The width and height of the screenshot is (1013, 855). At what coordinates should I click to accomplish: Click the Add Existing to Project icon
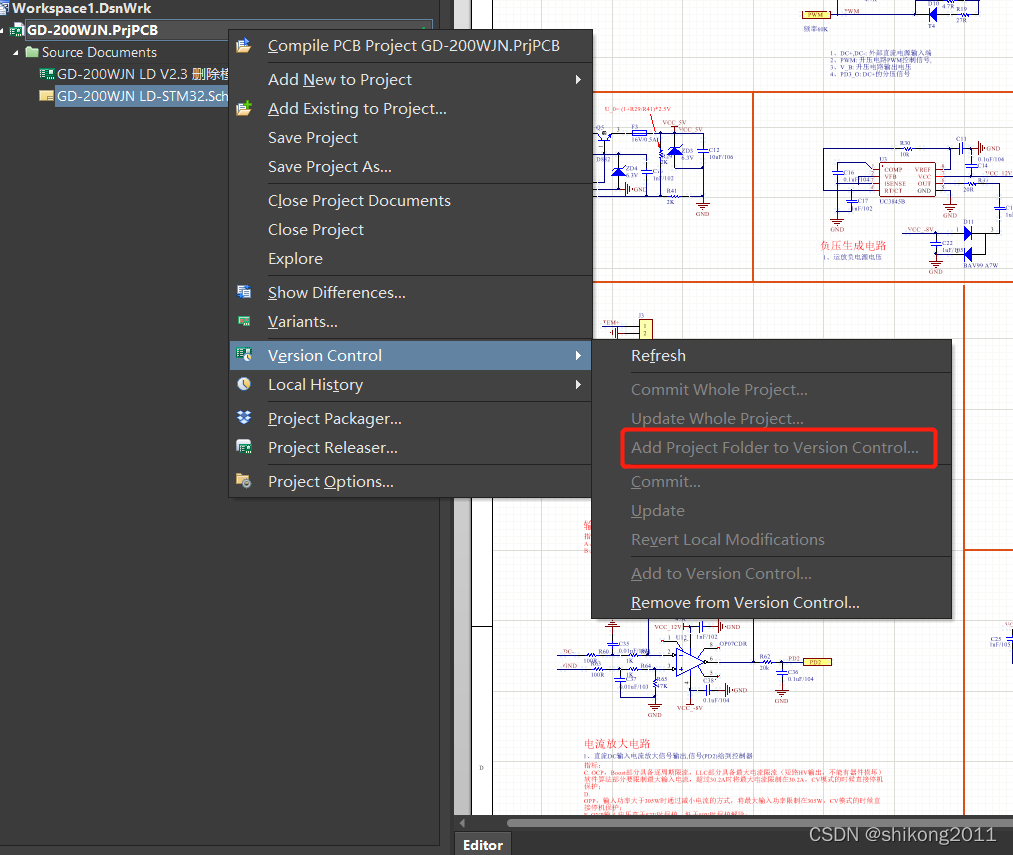pyautogui.click(x=243, y=109)
